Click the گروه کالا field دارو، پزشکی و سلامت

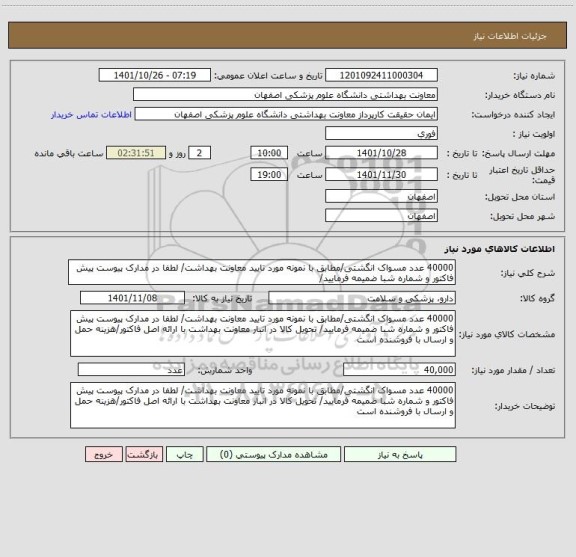point(362,298)
